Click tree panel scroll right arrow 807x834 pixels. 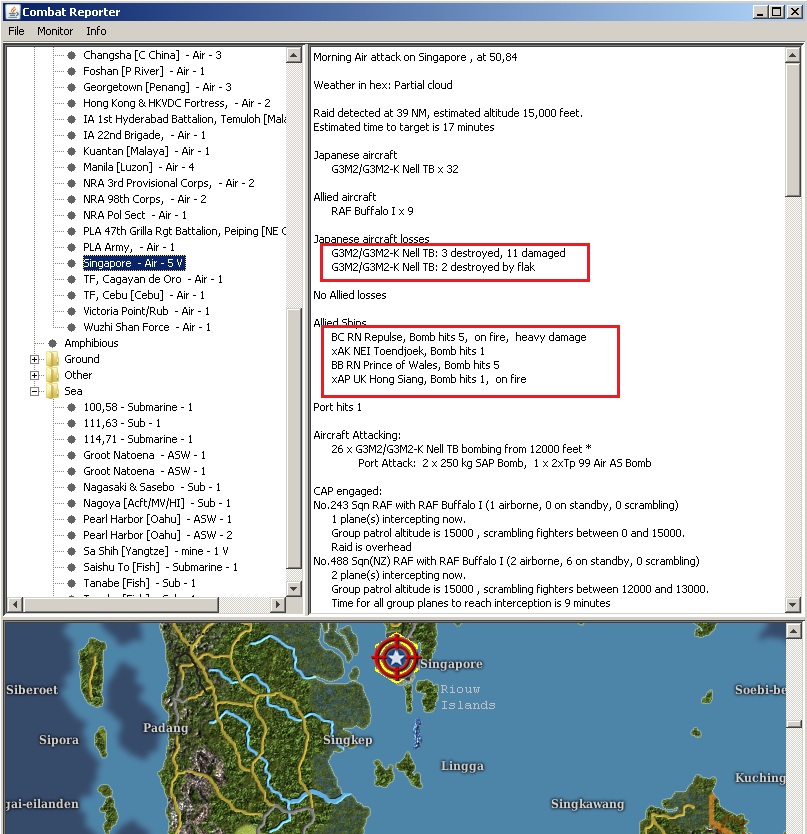pos(277,604)
